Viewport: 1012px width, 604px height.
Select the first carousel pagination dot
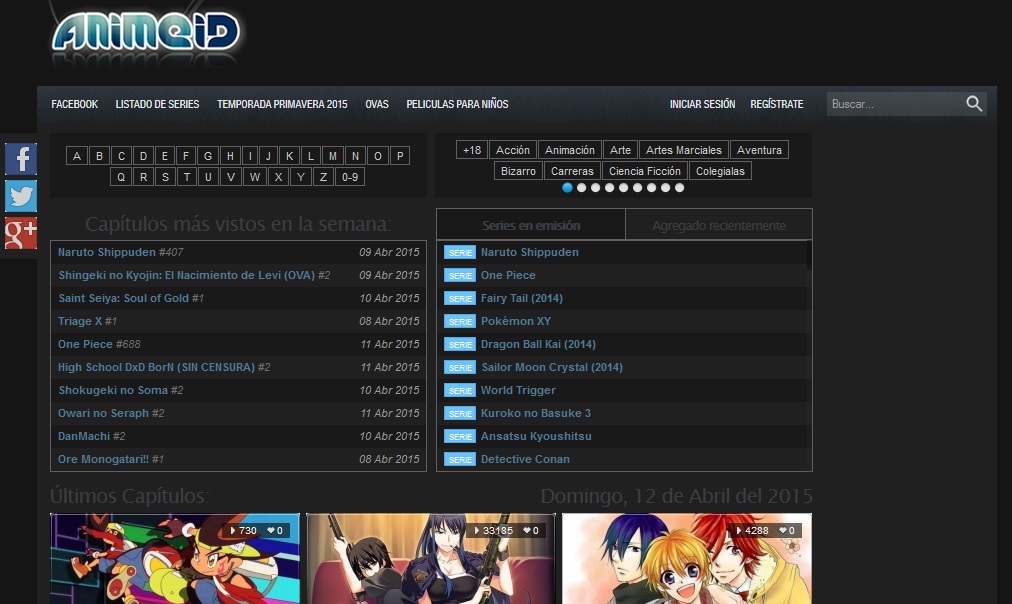[567, 187]
